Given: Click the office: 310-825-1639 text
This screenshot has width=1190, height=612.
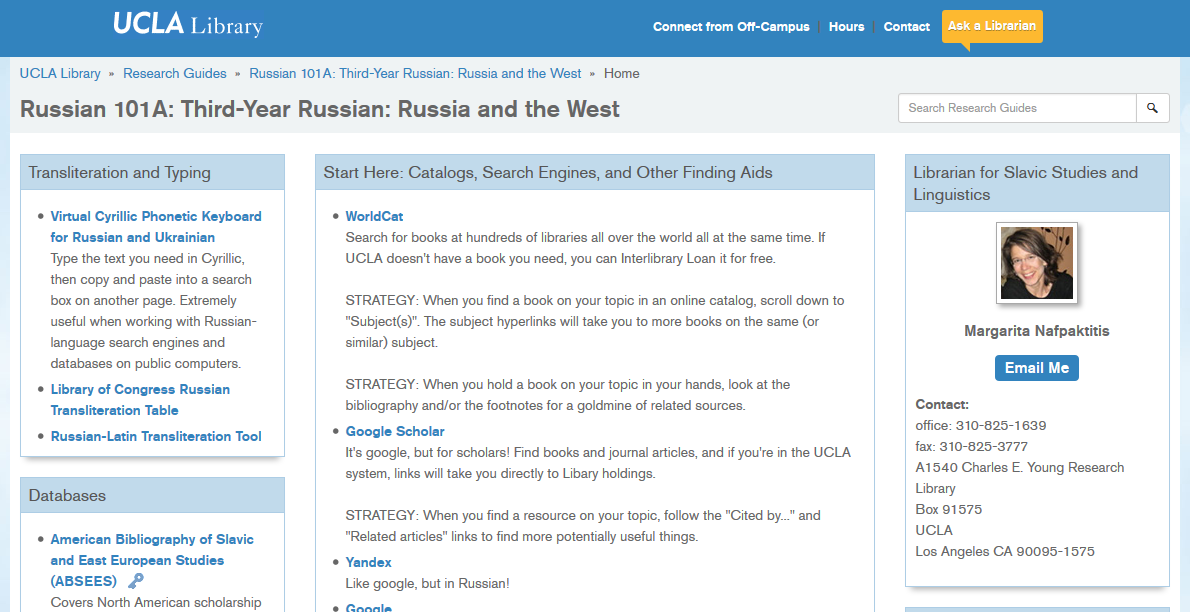Looking at the screenshot, I should coord(981,425).
